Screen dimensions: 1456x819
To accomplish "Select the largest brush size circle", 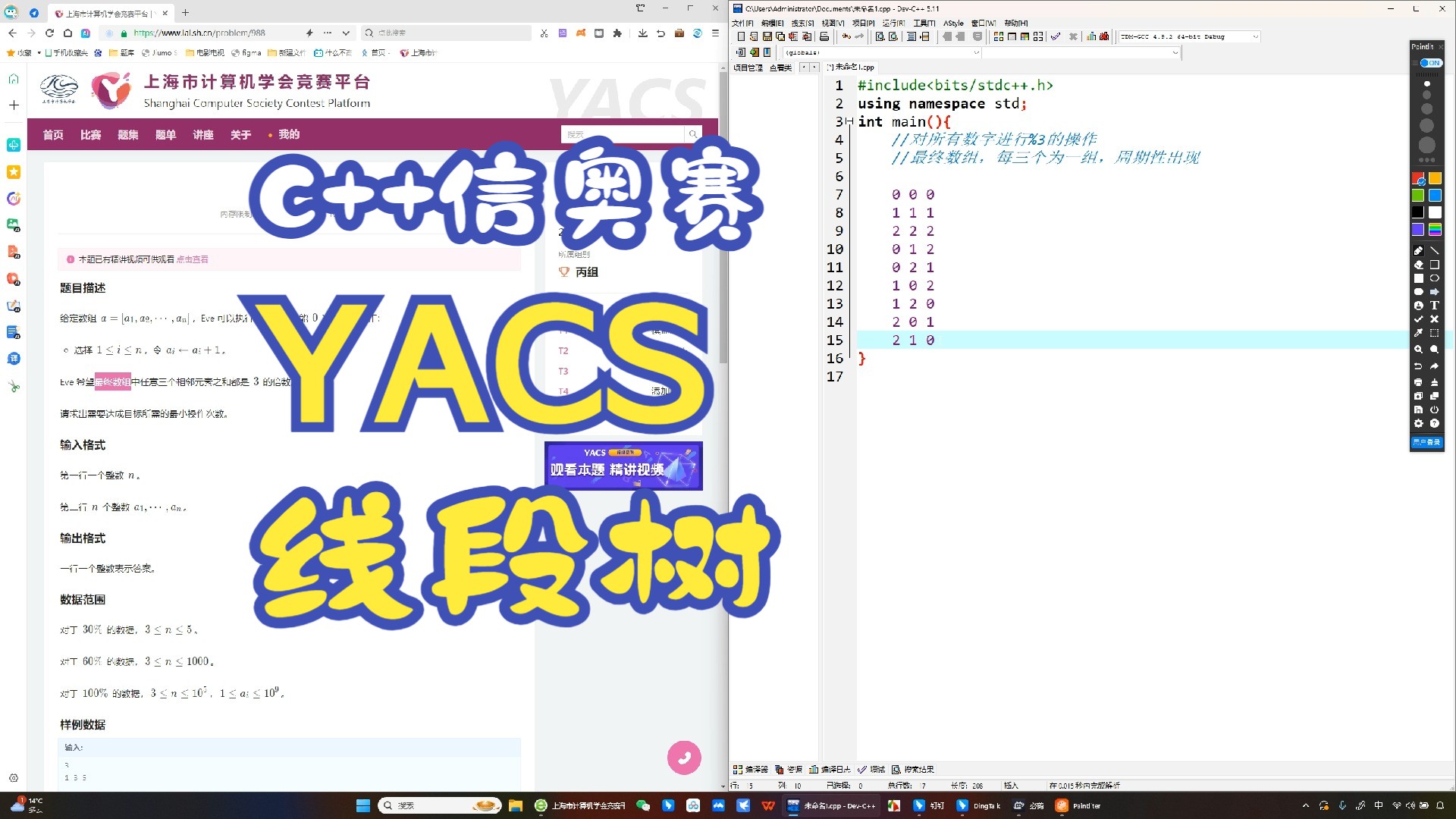I will click(1426, 144).
